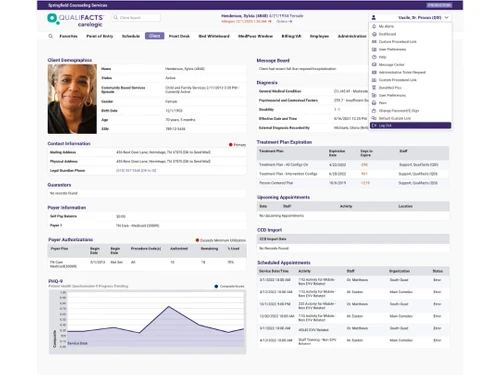The width and height of the screenshot is (500, 375).
Task: Click the Dashboard home icon in user menu
Action: point(374,34)
